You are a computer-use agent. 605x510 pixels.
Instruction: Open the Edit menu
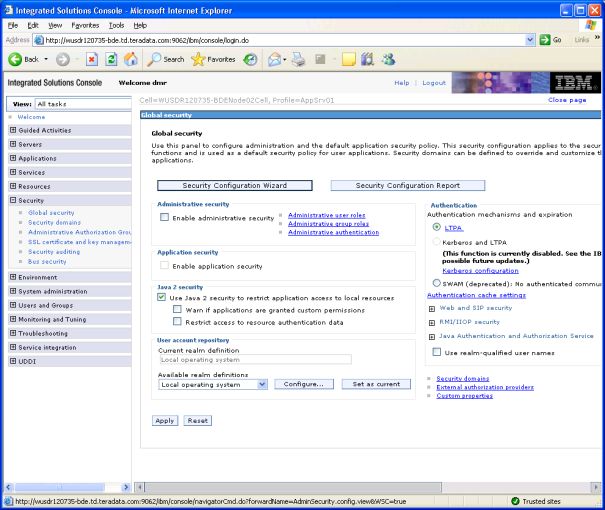33,25
